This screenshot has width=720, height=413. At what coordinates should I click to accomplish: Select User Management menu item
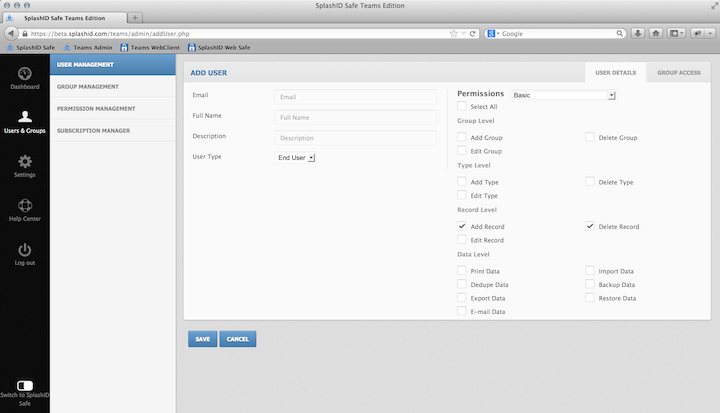coord(112,65)
